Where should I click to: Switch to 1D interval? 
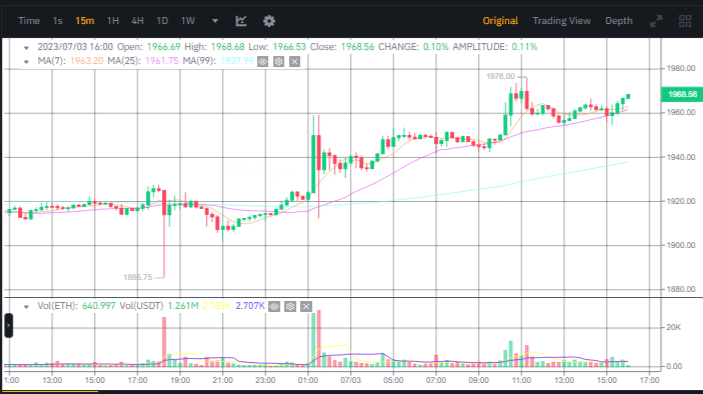point(162,21)
